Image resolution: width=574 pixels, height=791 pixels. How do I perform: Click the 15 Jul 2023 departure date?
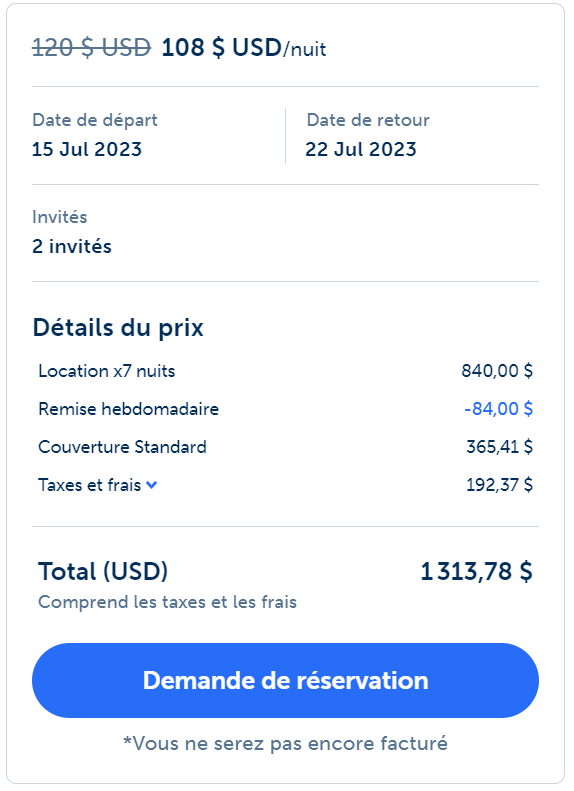87,149
